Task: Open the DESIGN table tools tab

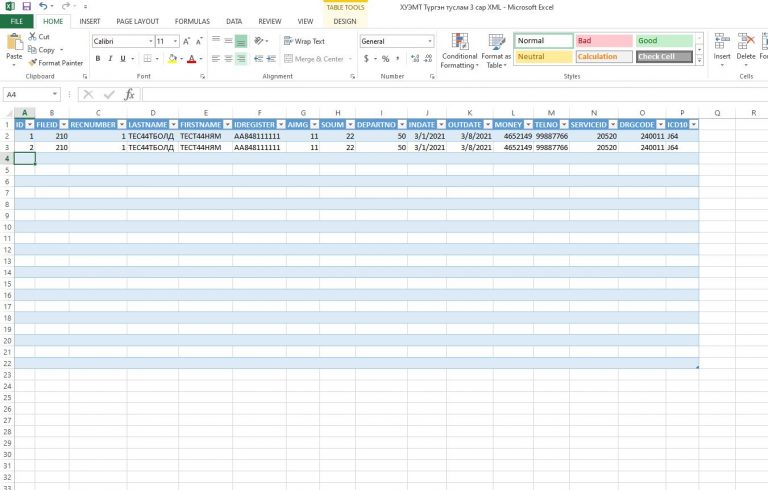Action: coord(345,22)
